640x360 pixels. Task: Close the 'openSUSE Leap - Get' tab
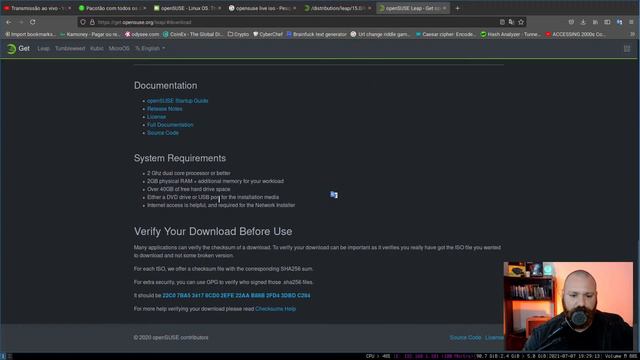click(x=444, y=8)
